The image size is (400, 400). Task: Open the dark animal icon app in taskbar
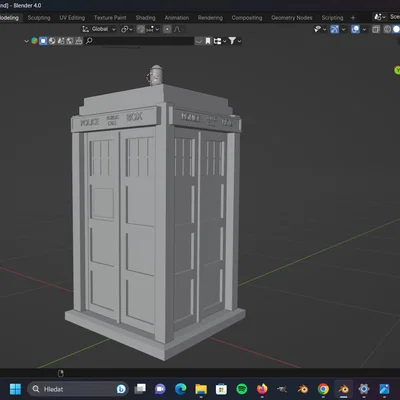coord(282,389)
